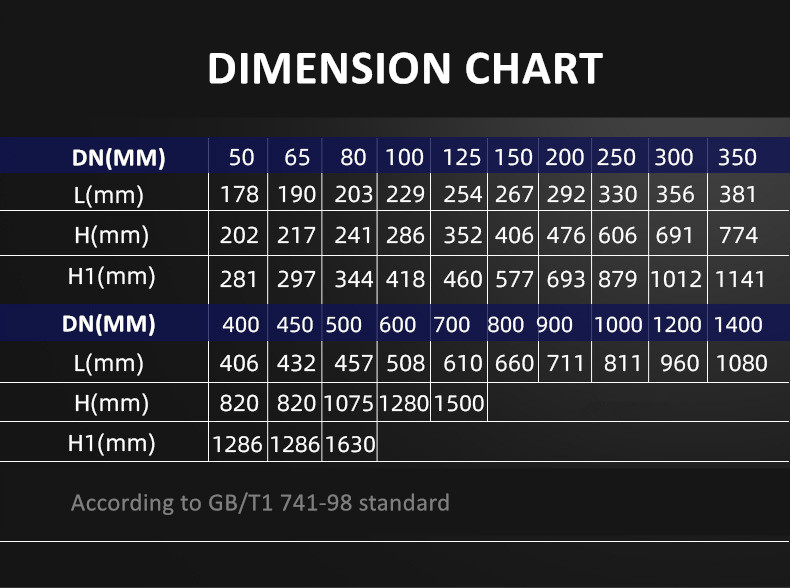Click the L value 811

click(622, 363)
